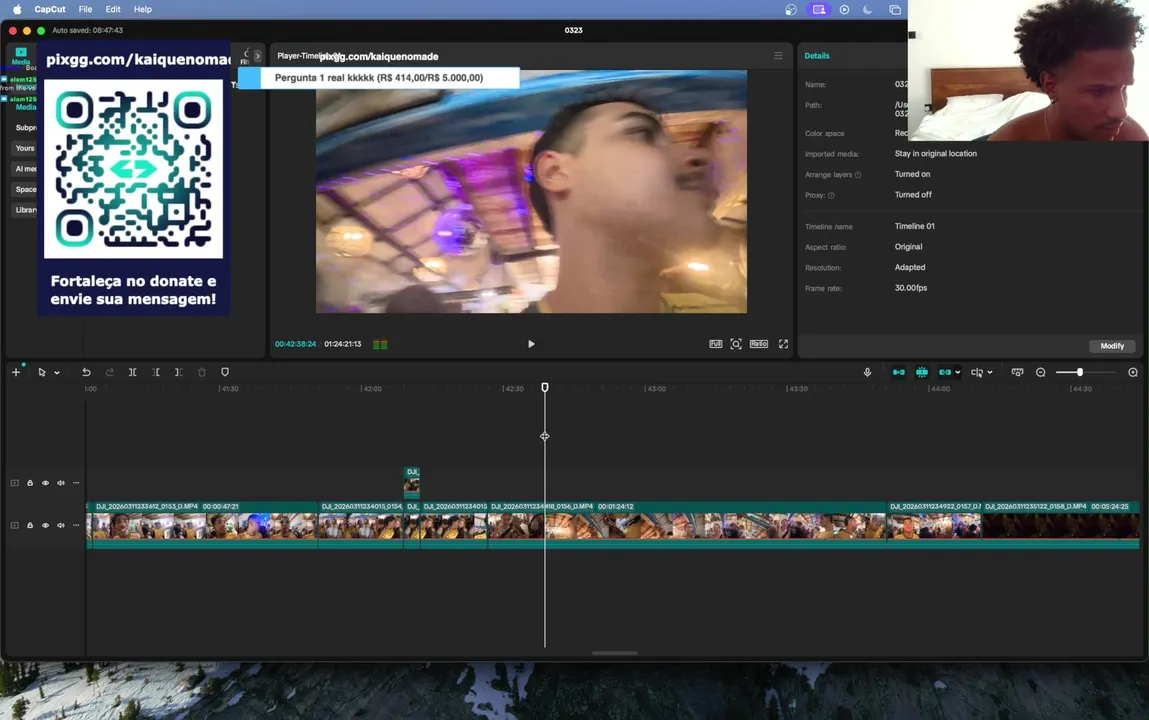This screenshot has width=1149, height=720.
Task: Click the Proxy info icon
Action: pos(831,196)
